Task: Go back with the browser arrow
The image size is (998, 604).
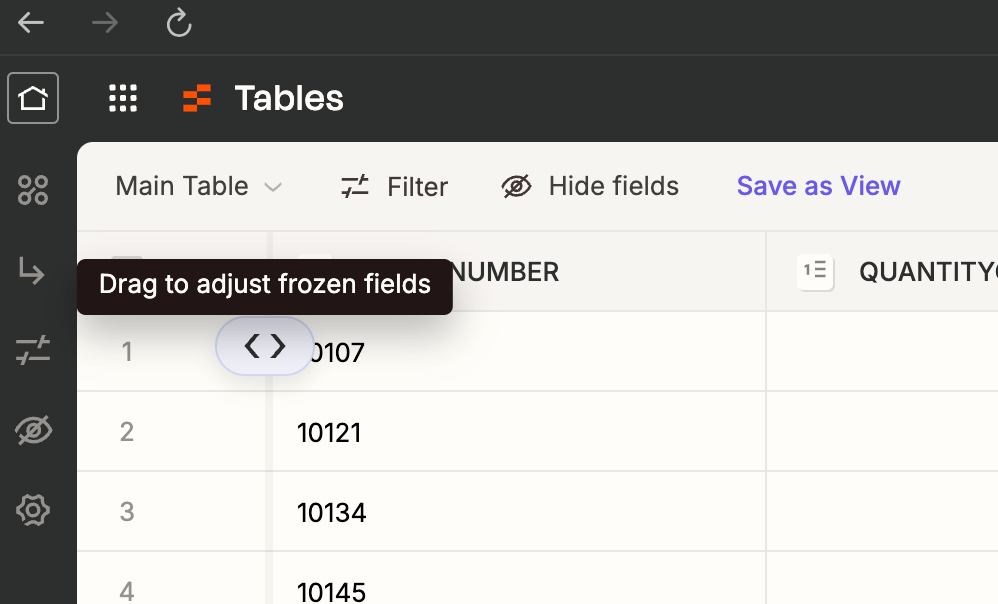Action: point(31,24)
